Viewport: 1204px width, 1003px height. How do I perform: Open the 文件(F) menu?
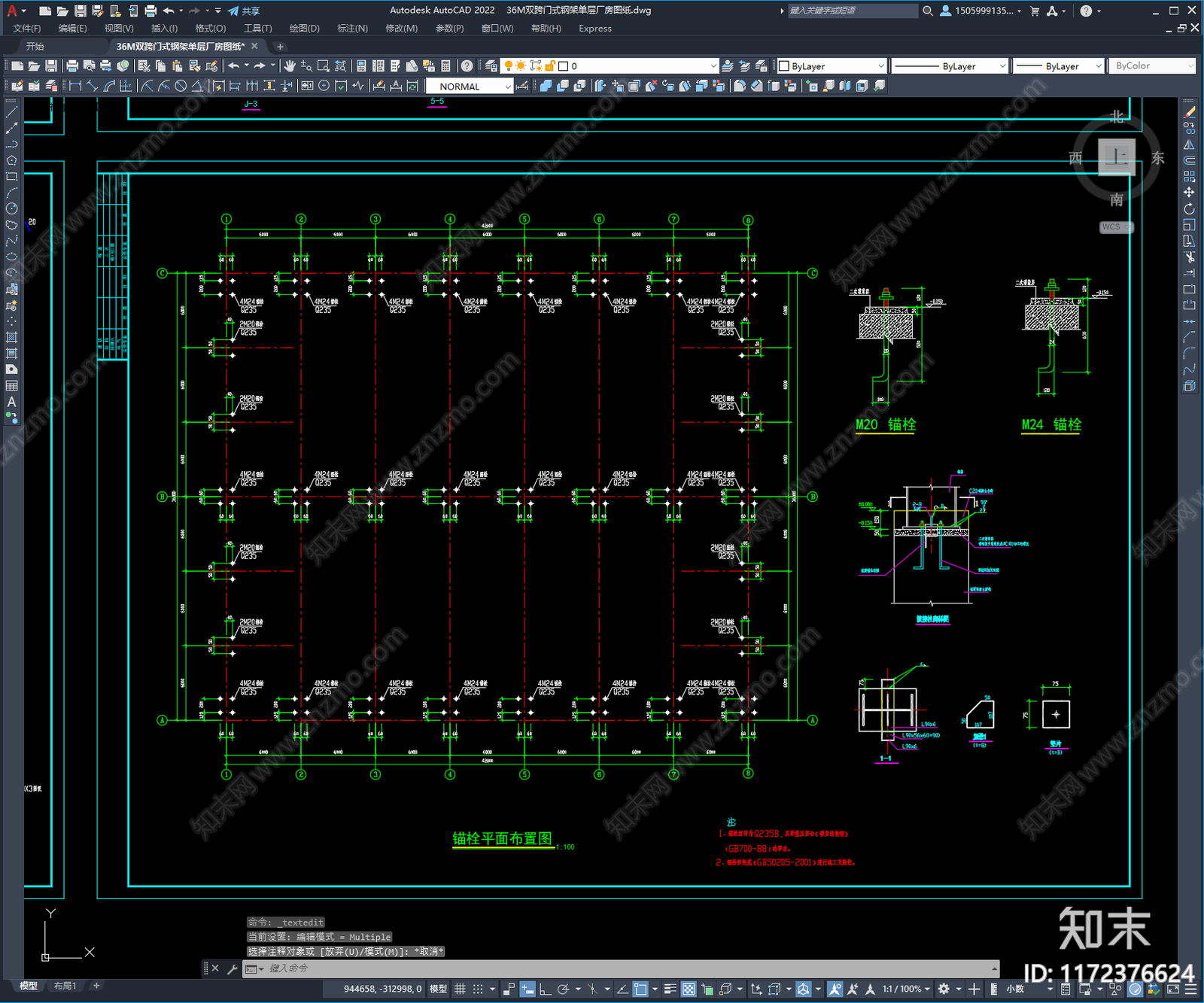coord(27,29)
